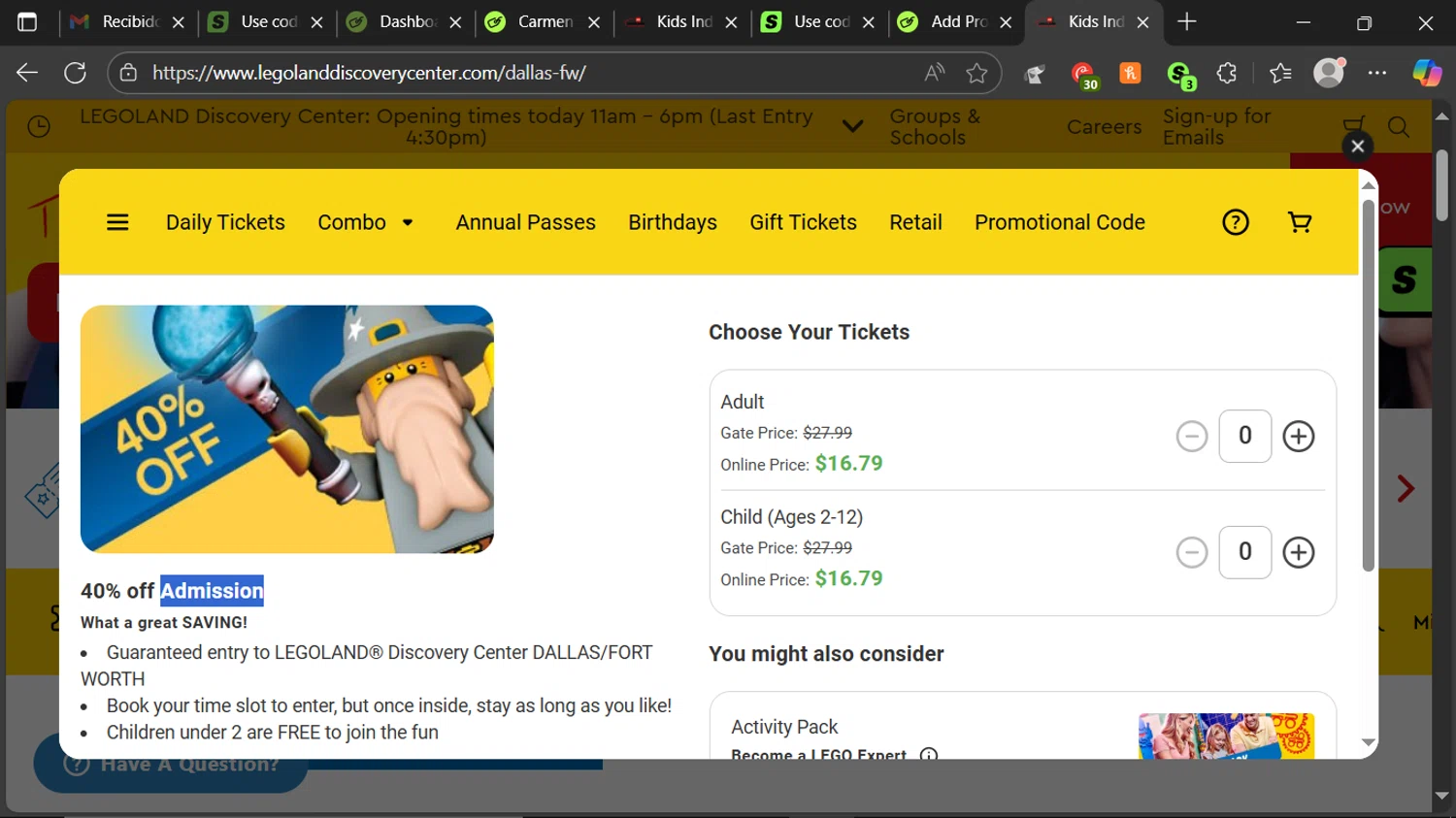1456x818 pixels.
Task: Open the browser profile avatar
Action: tap(1329, 73)
